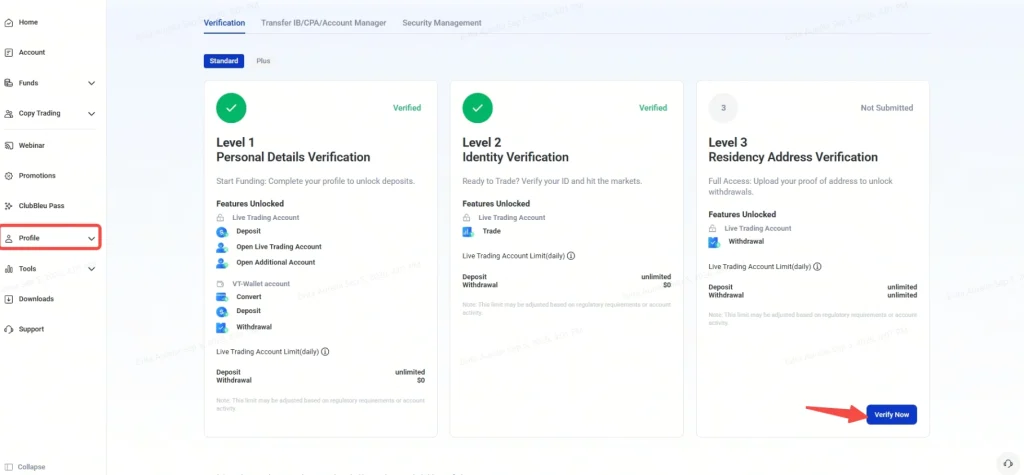The width and height of the screenshot is (1024, 475).
Task: Open the Support menu label
Action: 31,329
